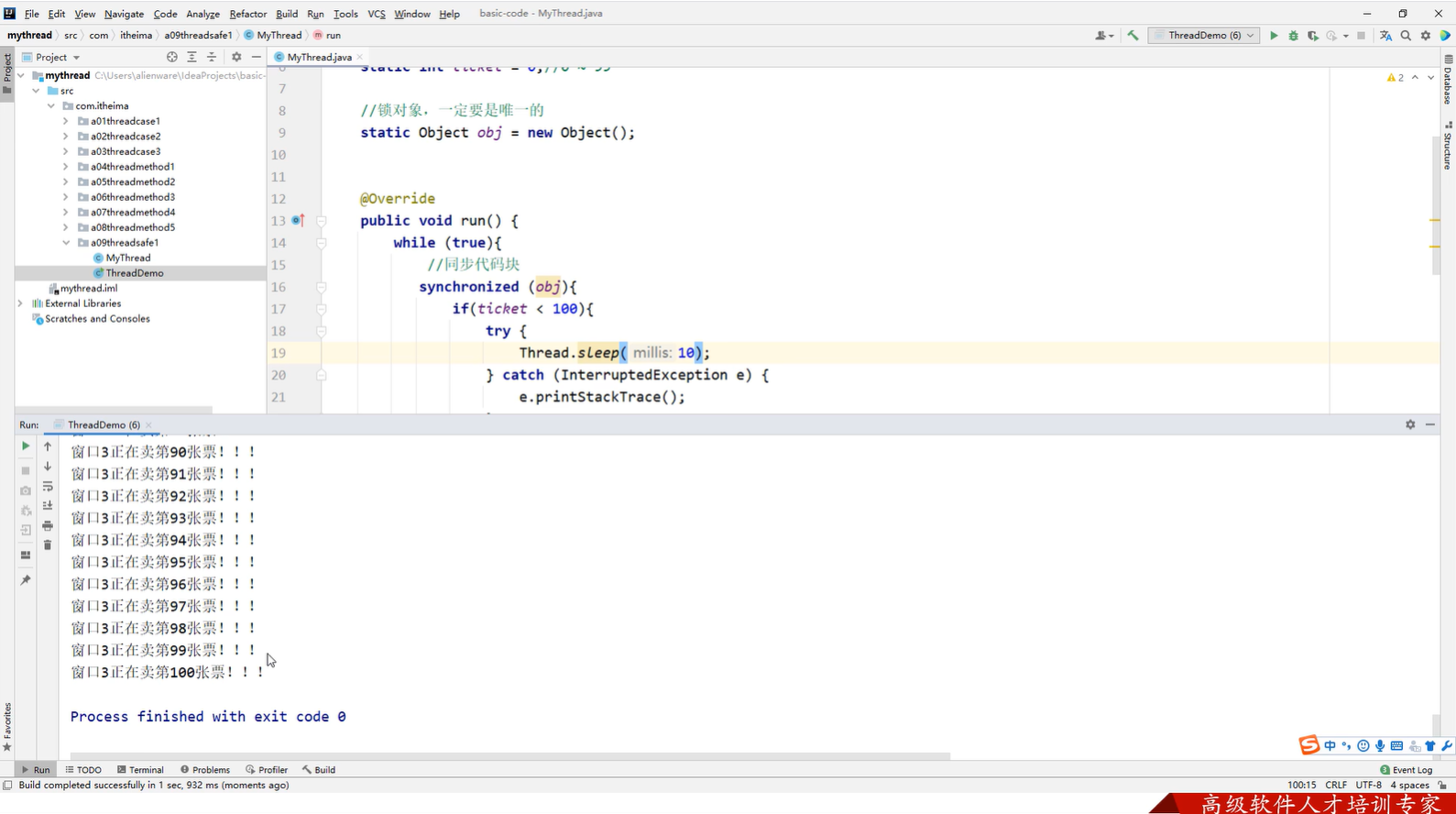Collapse the src folder
The image size is (1456, 814).
[x=36, y=91]
